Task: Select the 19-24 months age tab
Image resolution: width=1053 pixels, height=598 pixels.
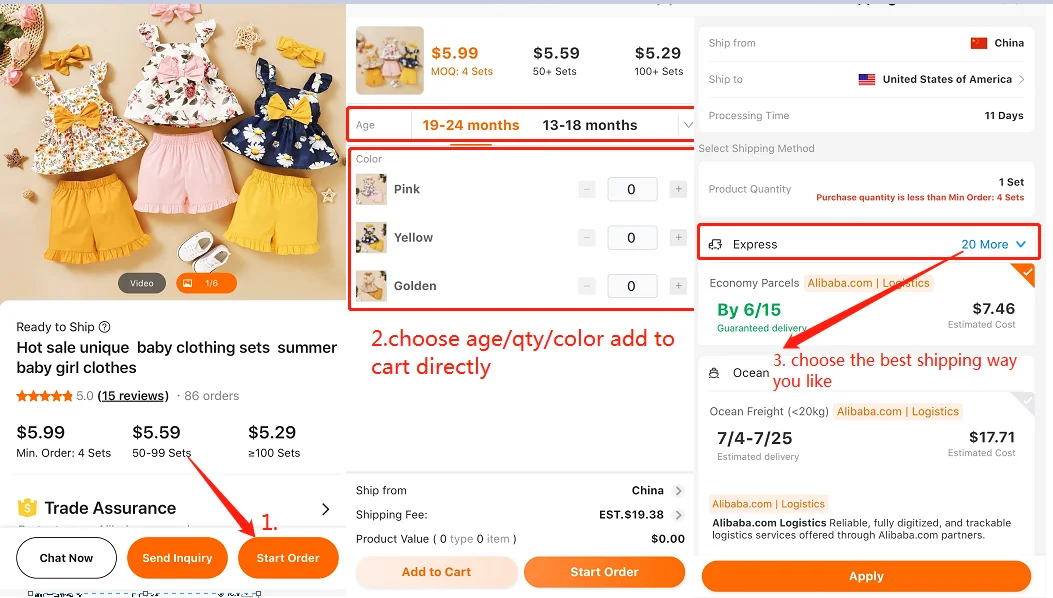Action: coord(470,125)
